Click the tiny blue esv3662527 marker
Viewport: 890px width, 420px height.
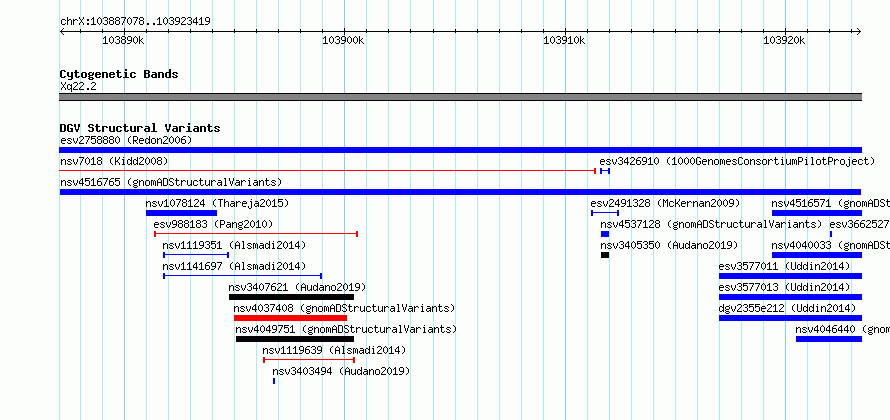(831, 234)
